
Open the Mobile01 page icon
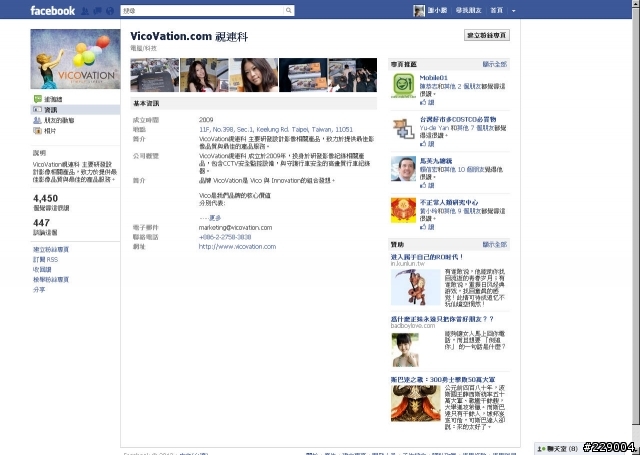tap(403, 86)
